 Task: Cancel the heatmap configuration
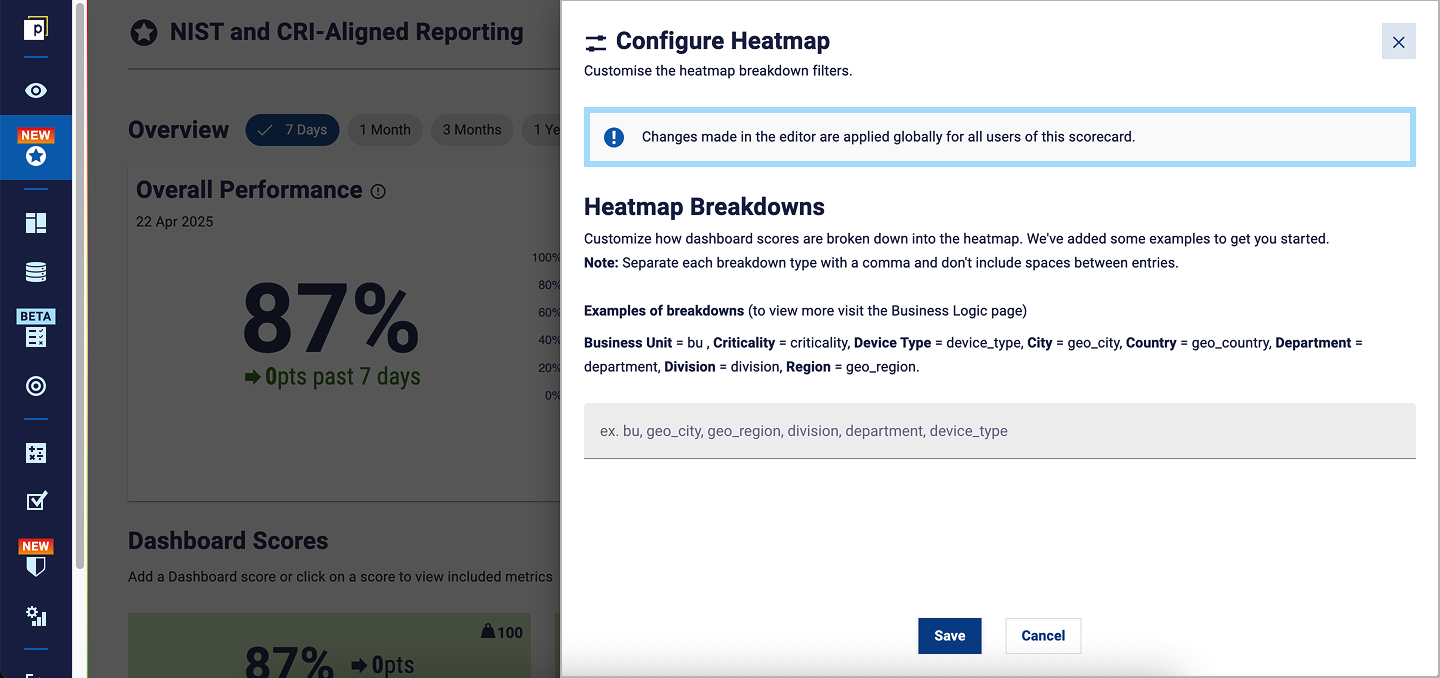click(x=1043, y=636)
